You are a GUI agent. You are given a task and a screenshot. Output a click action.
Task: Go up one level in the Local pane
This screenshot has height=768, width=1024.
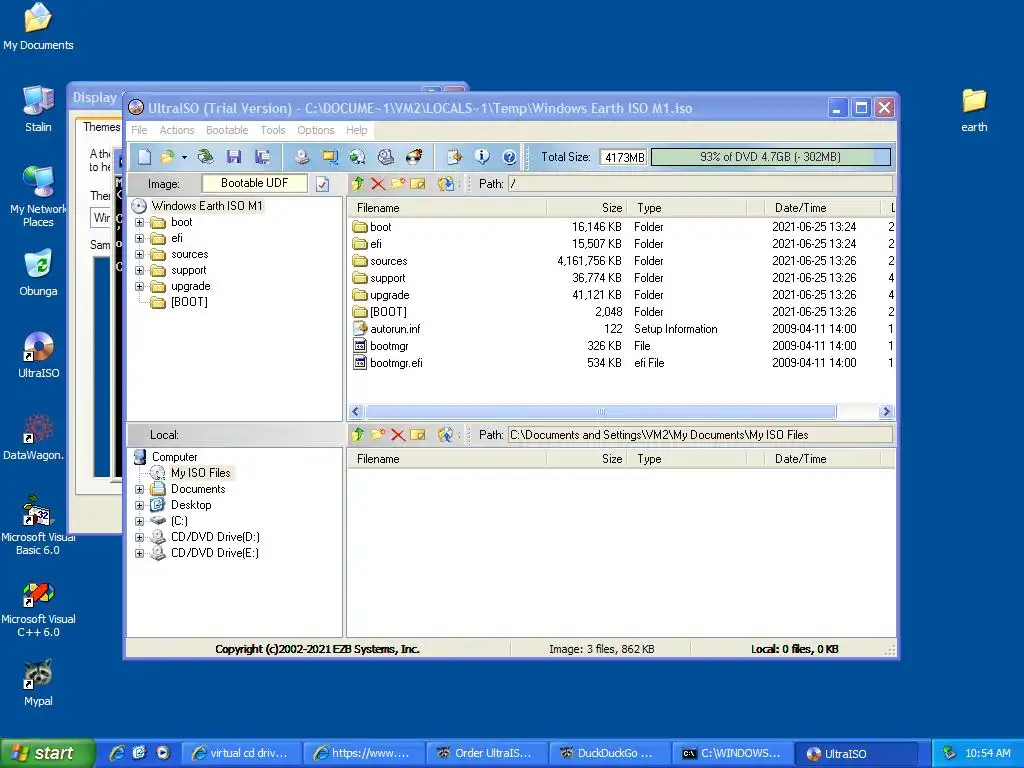click(x=358, y=434)
